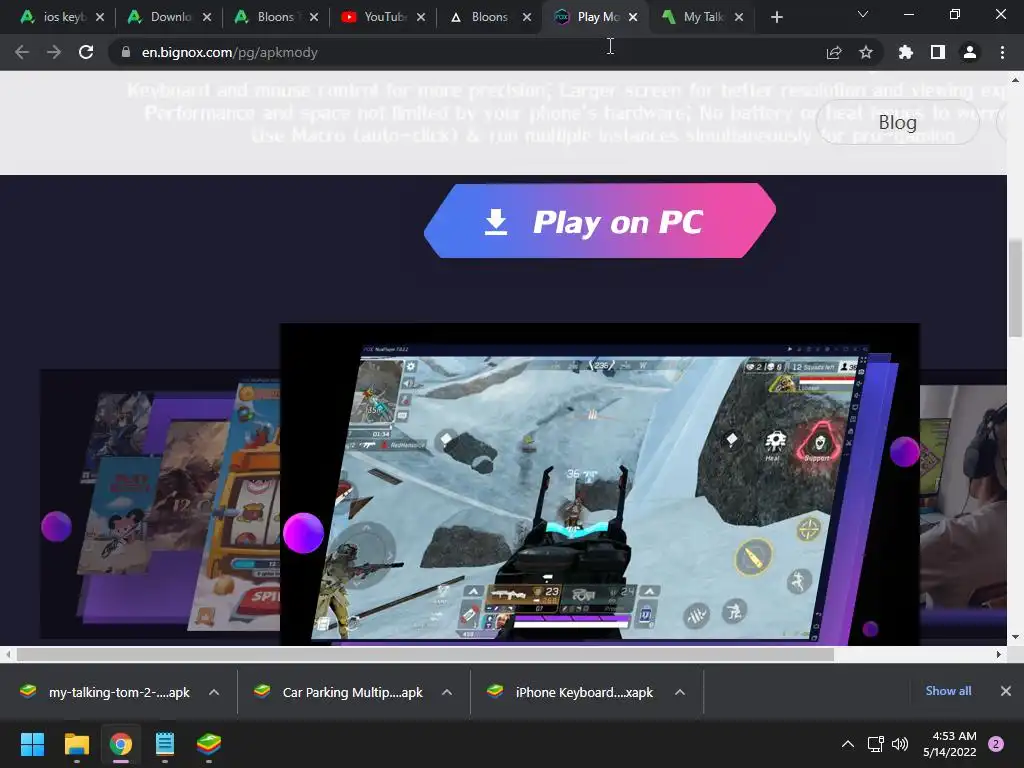The height and width of the screenshot is (768, 1024).
Task: Expand options for my-talking-tom-2 download
Action: tap(214, 692)
